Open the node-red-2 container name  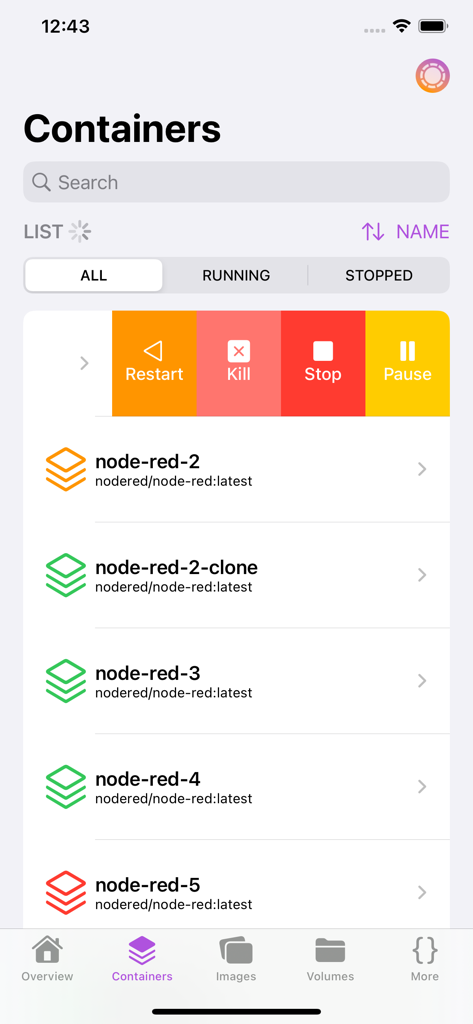148,462
